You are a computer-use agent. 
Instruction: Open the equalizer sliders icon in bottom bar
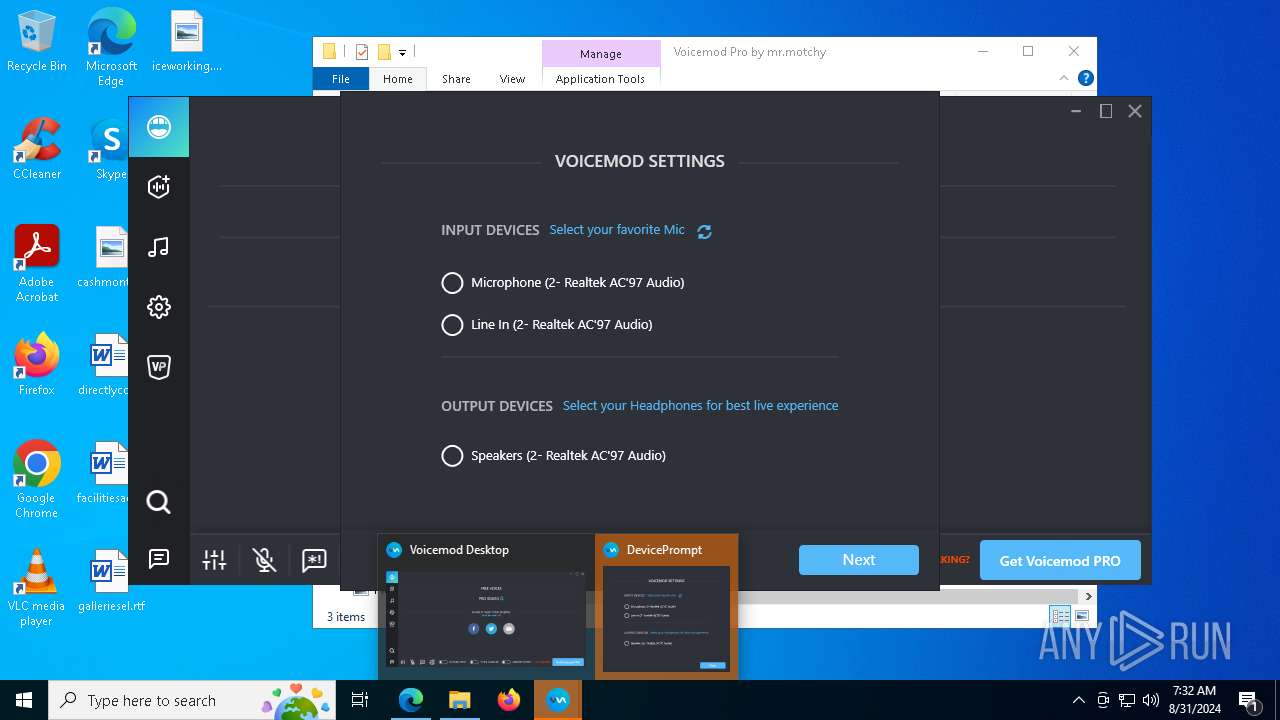(x=215, y=560)
